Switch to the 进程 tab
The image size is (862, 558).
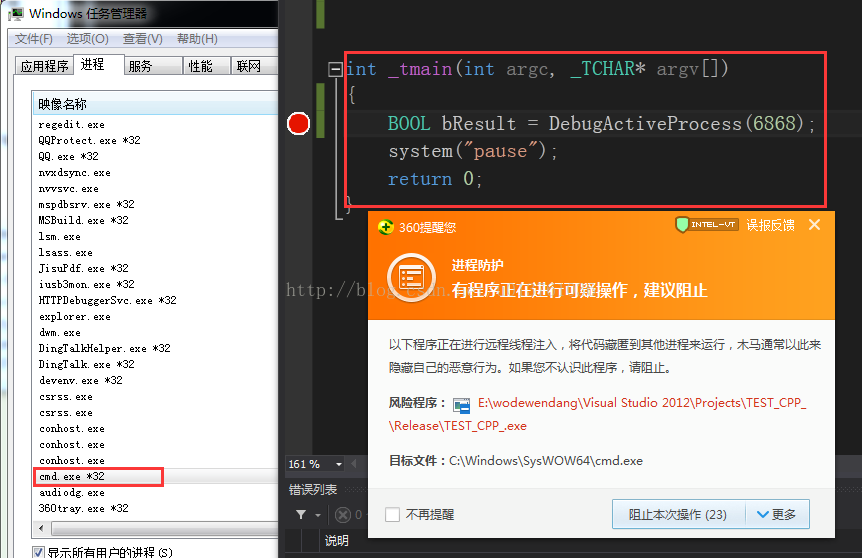[x=99, y=64]
